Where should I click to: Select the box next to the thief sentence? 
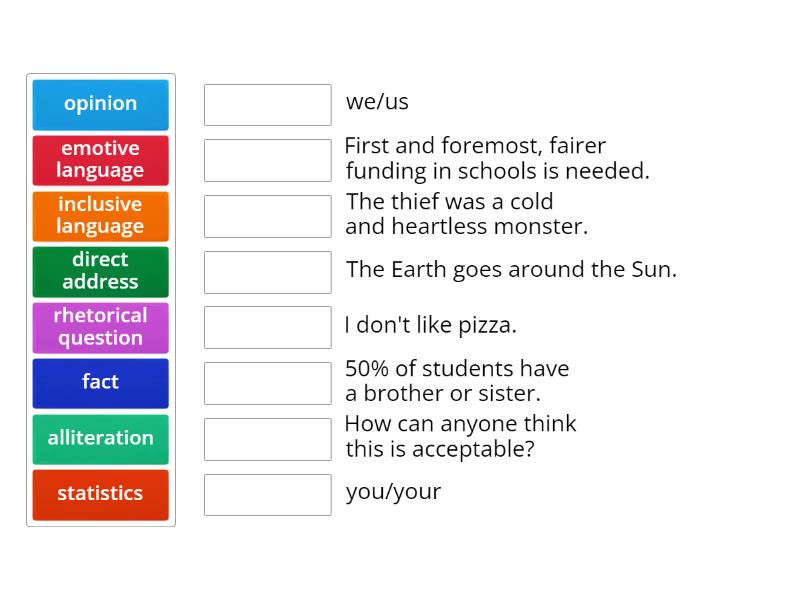point(267,214)
